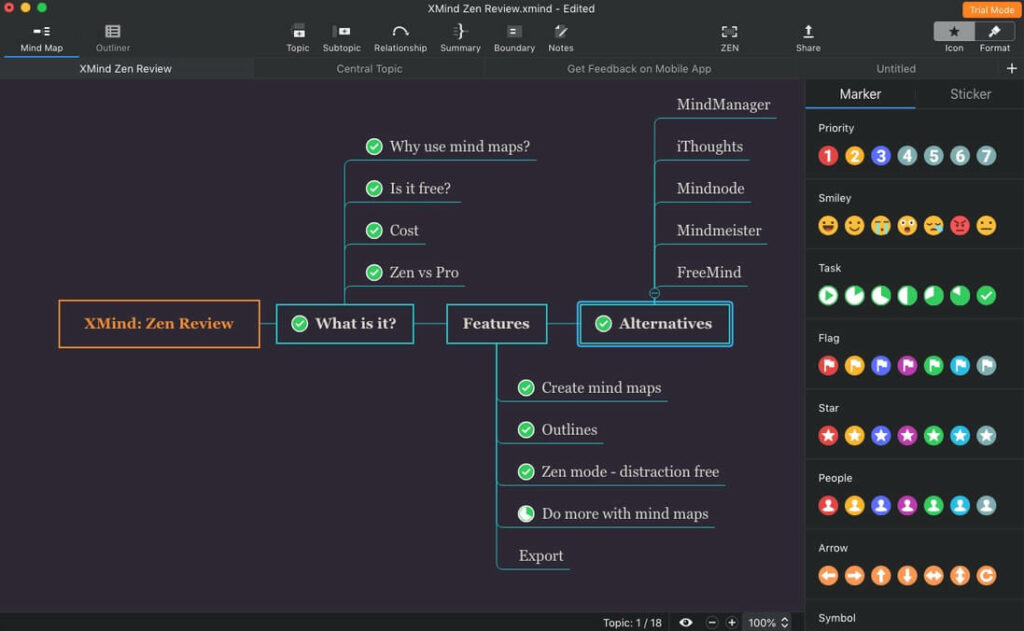Image resolution: width=1024 pixels, height=631 pixels.
Task: Add a new sheet with plus button
Action: click(1012, 69)
